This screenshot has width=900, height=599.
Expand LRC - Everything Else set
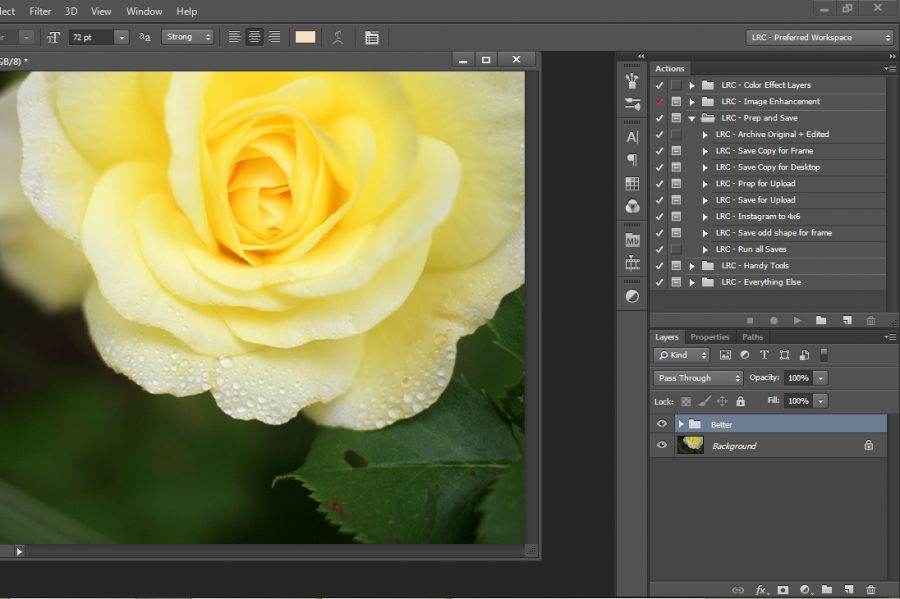click(692, 282)
